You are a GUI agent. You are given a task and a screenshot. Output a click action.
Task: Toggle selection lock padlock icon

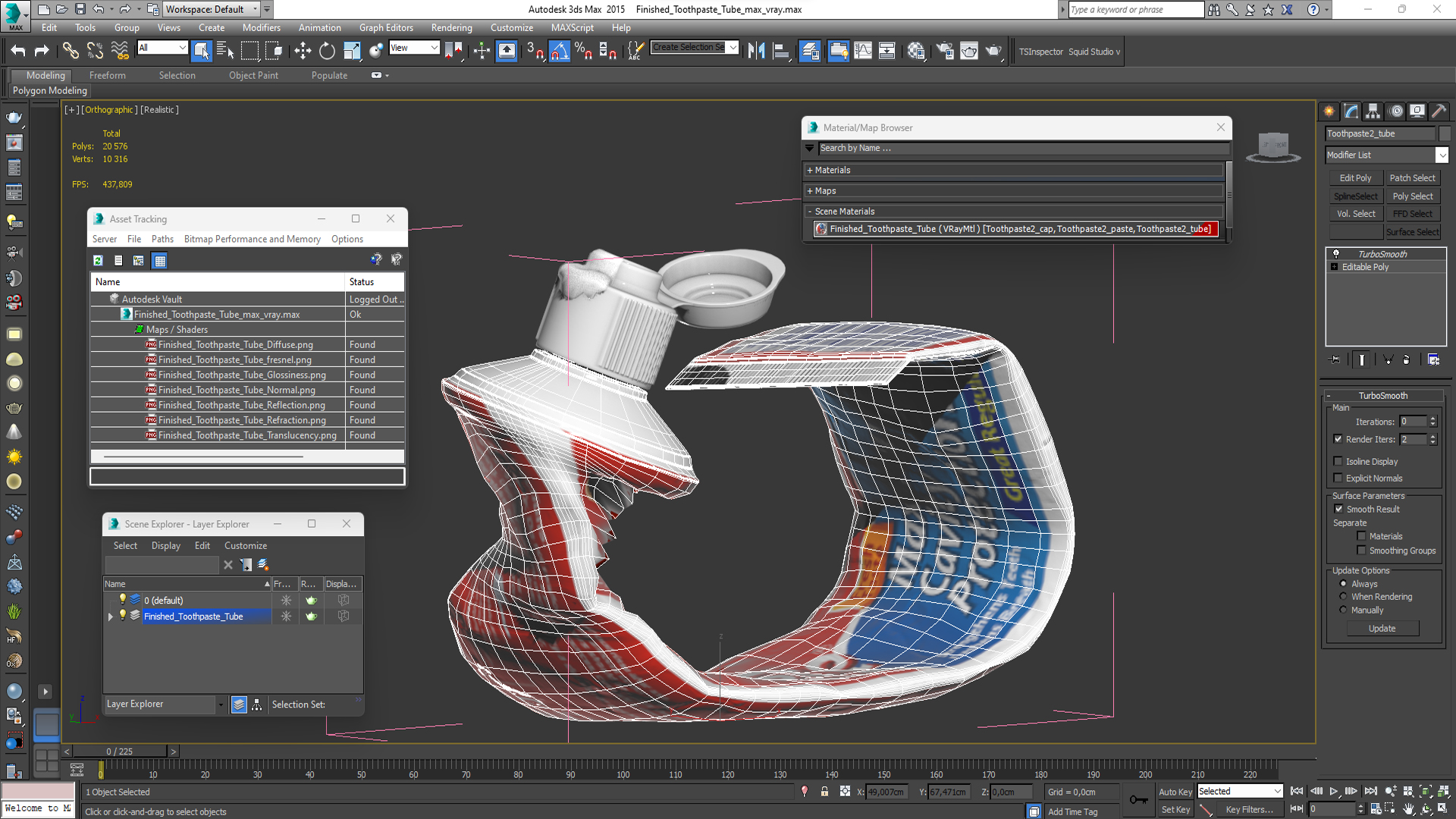(x=824, y=792)
